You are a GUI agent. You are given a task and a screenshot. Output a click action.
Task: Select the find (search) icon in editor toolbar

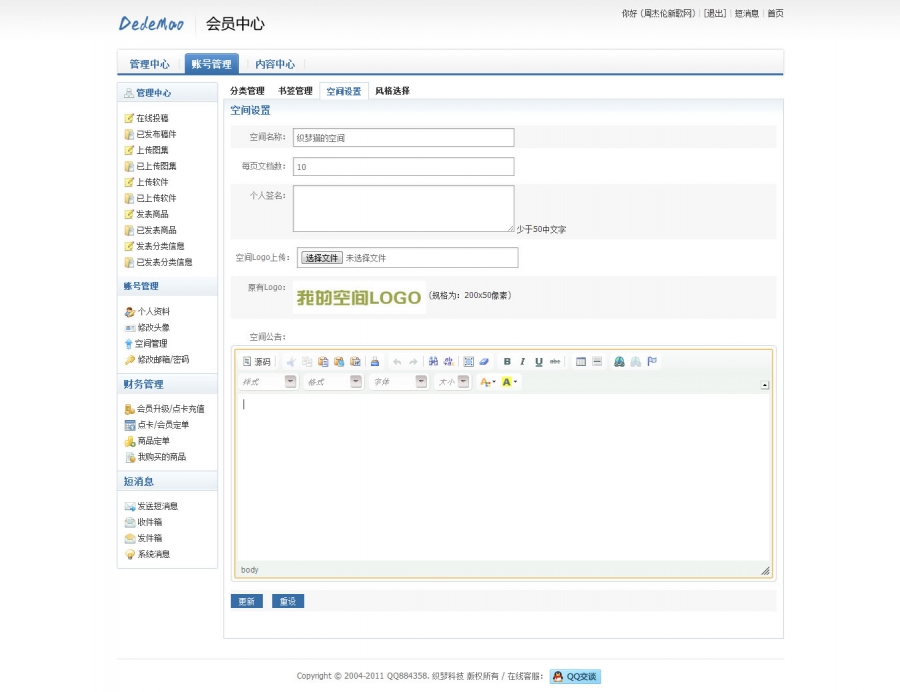coord(432,362)
